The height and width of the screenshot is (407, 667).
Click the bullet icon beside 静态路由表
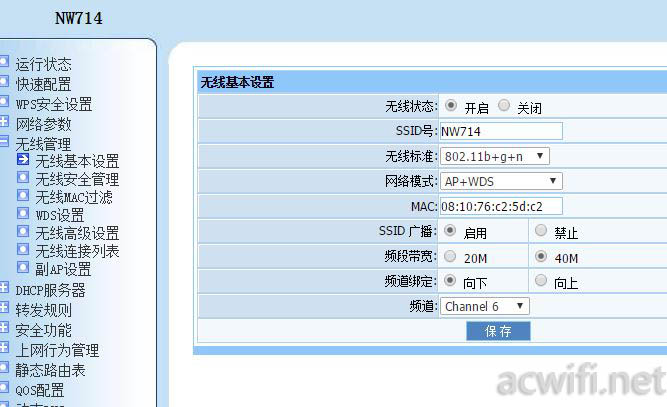4,367
